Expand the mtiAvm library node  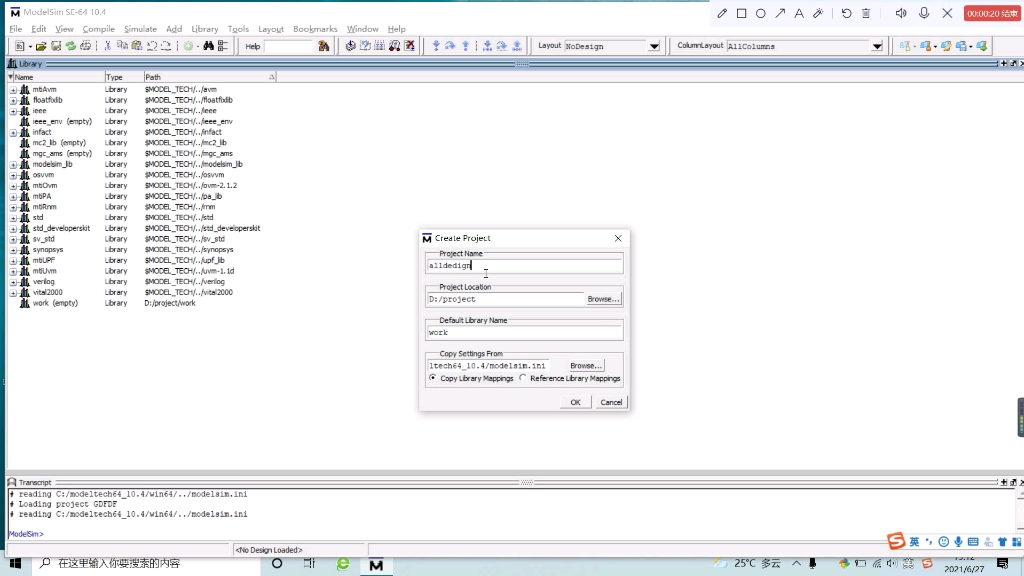13,89
